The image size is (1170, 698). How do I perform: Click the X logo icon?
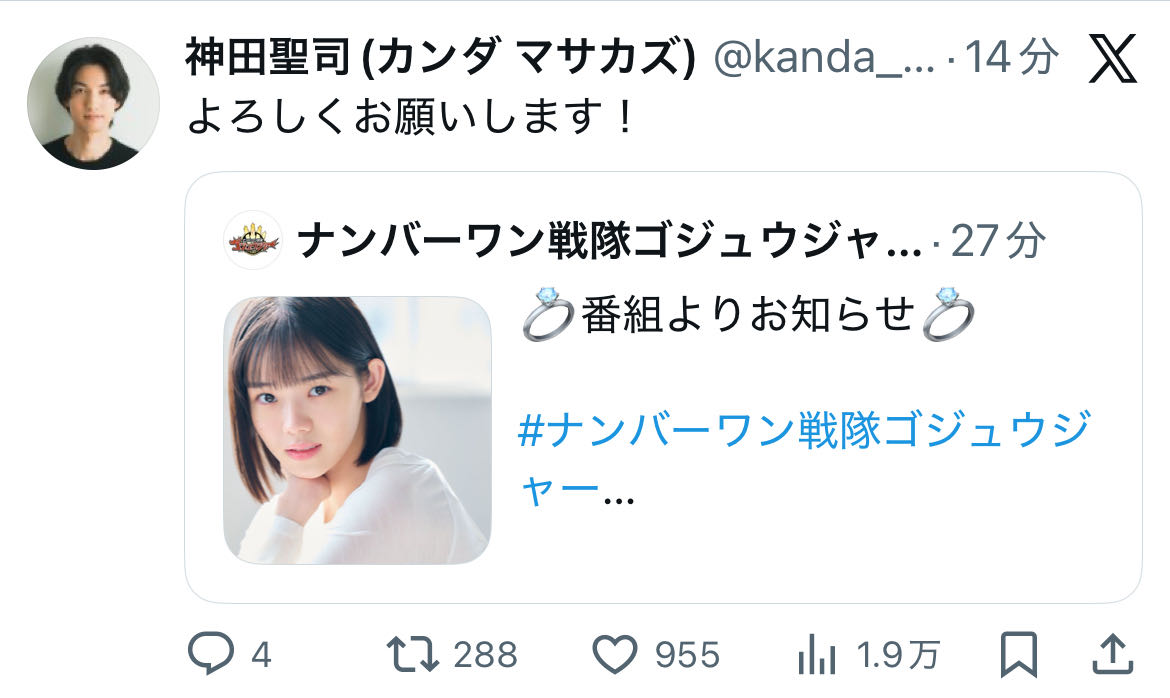(1113, 58)
